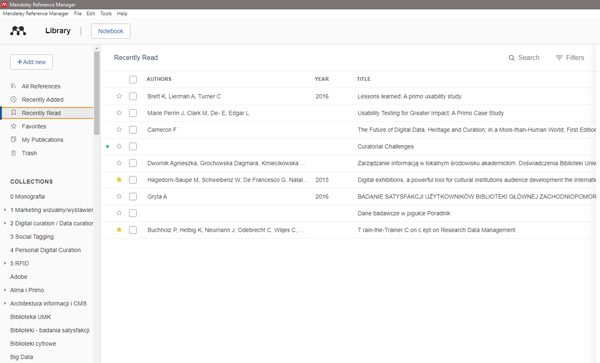Click the Trash bin icon
Screen dimensions: 600x363
click(x=13, y=153)
